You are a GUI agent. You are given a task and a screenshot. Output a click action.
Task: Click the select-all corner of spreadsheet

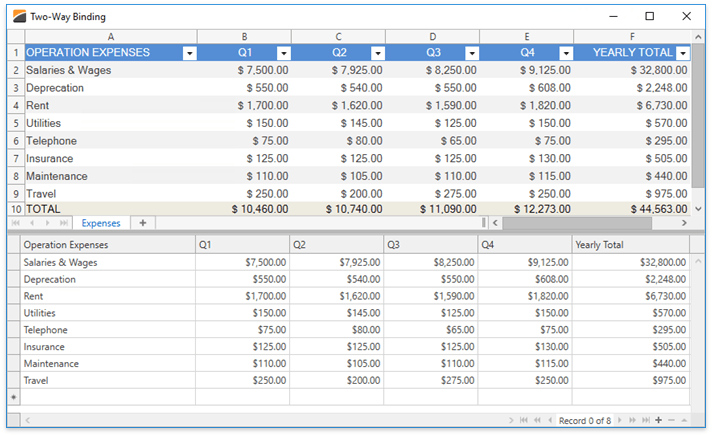click(x=16, y=37)
